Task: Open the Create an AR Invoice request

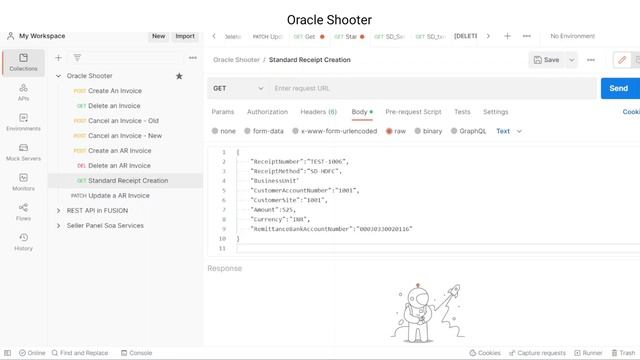Action: [x=120, y=151]
